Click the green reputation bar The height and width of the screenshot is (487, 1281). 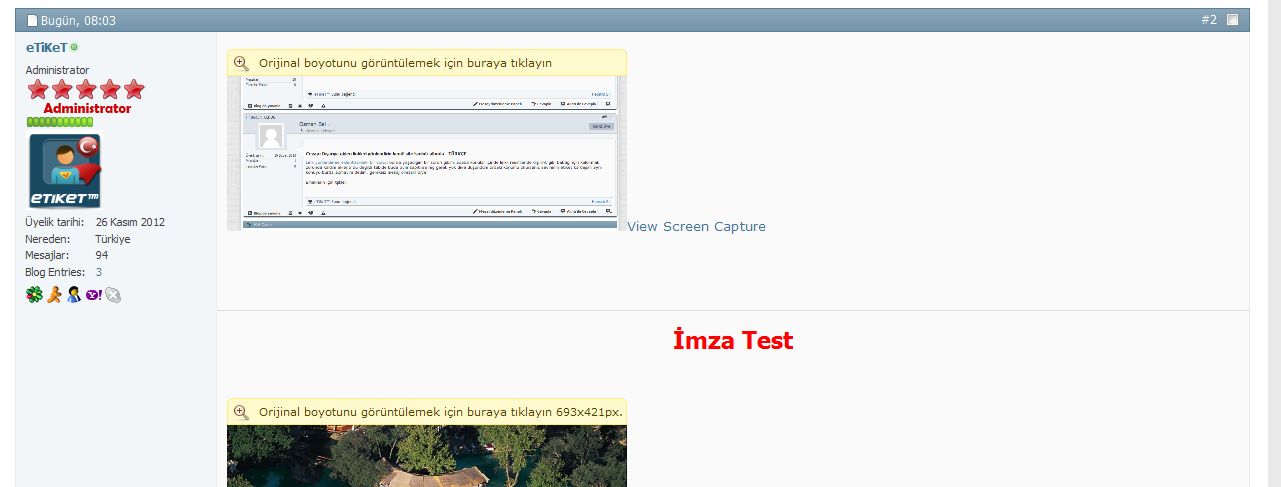pyautogui.click(x=59, y=122)
